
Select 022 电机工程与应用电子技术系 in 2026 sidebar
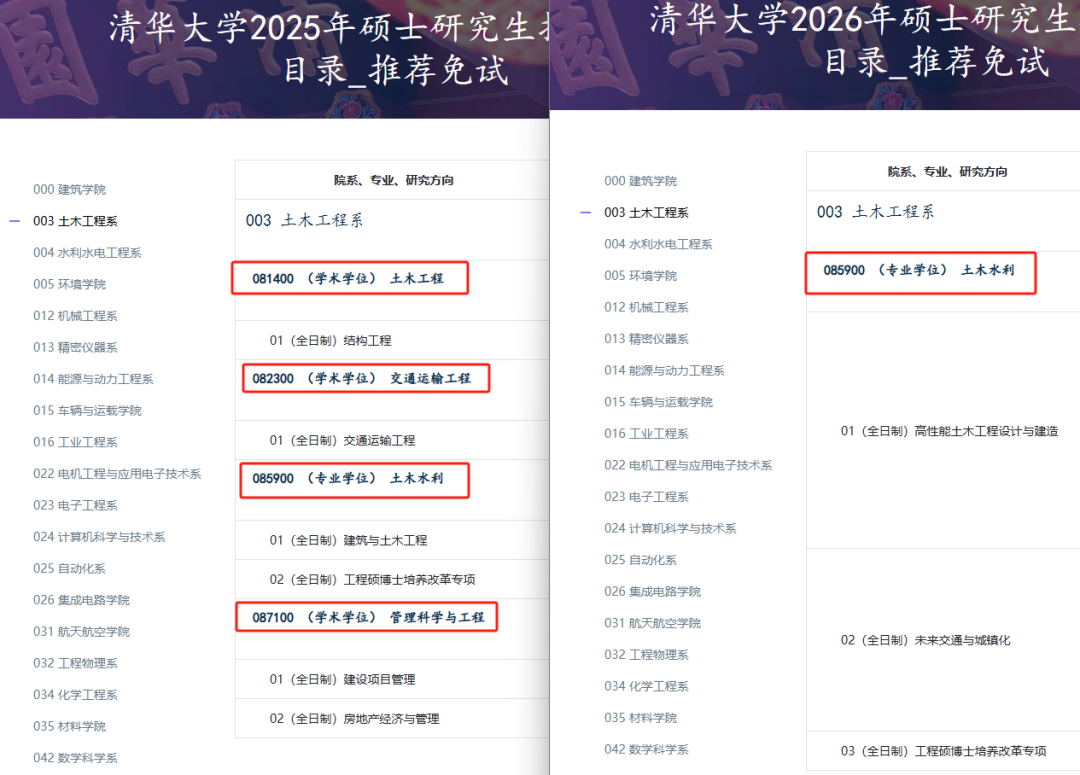click(x=688, y=466)
